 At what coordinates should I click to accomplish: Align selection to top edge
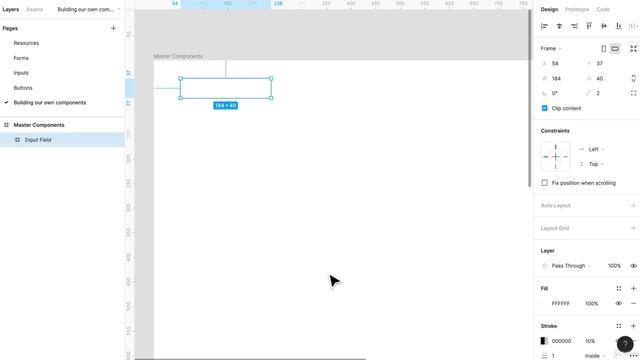(x=589, y=26)
